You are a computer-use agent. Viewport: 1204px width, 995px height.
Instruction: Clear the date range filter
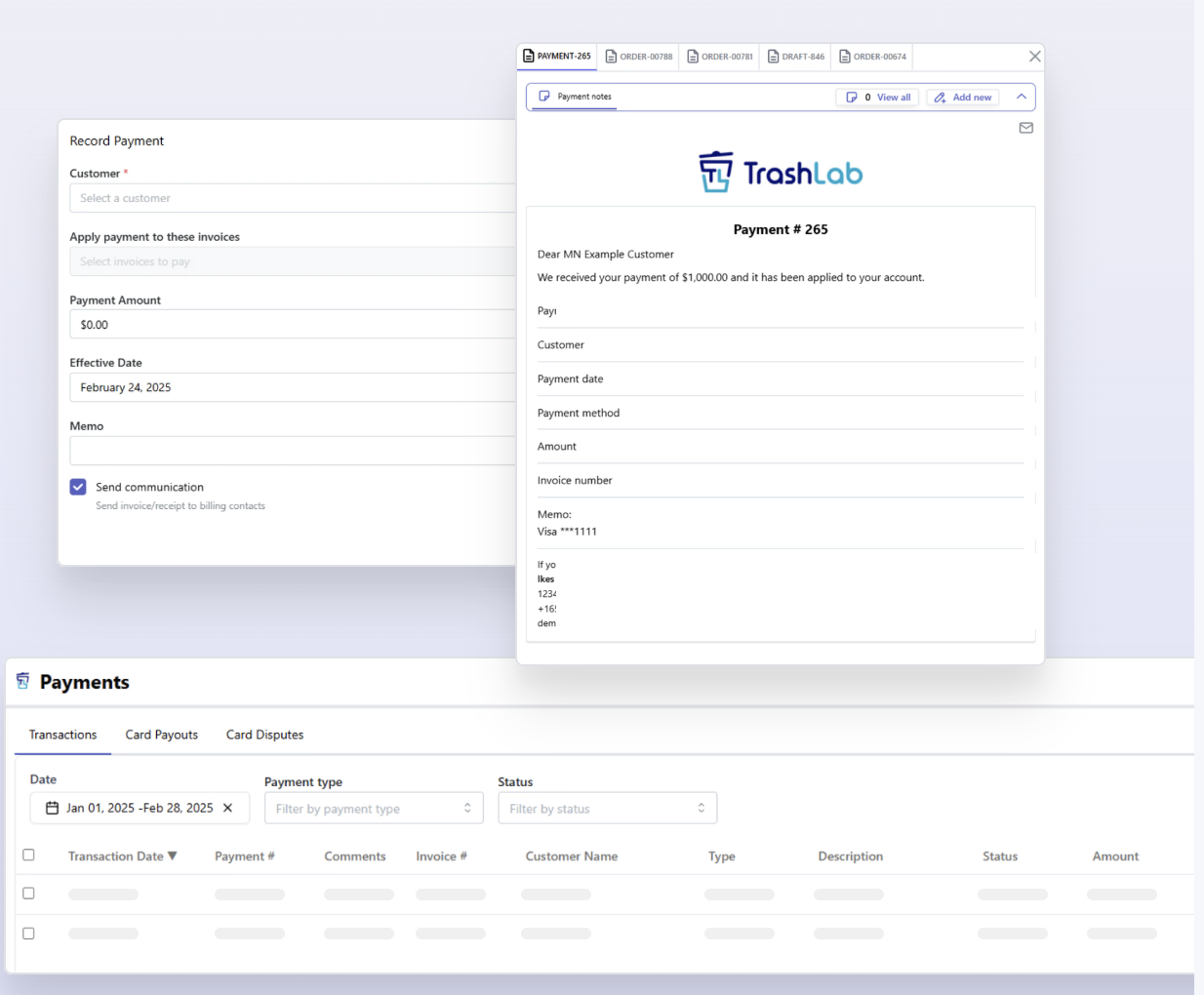click(227, 808)
